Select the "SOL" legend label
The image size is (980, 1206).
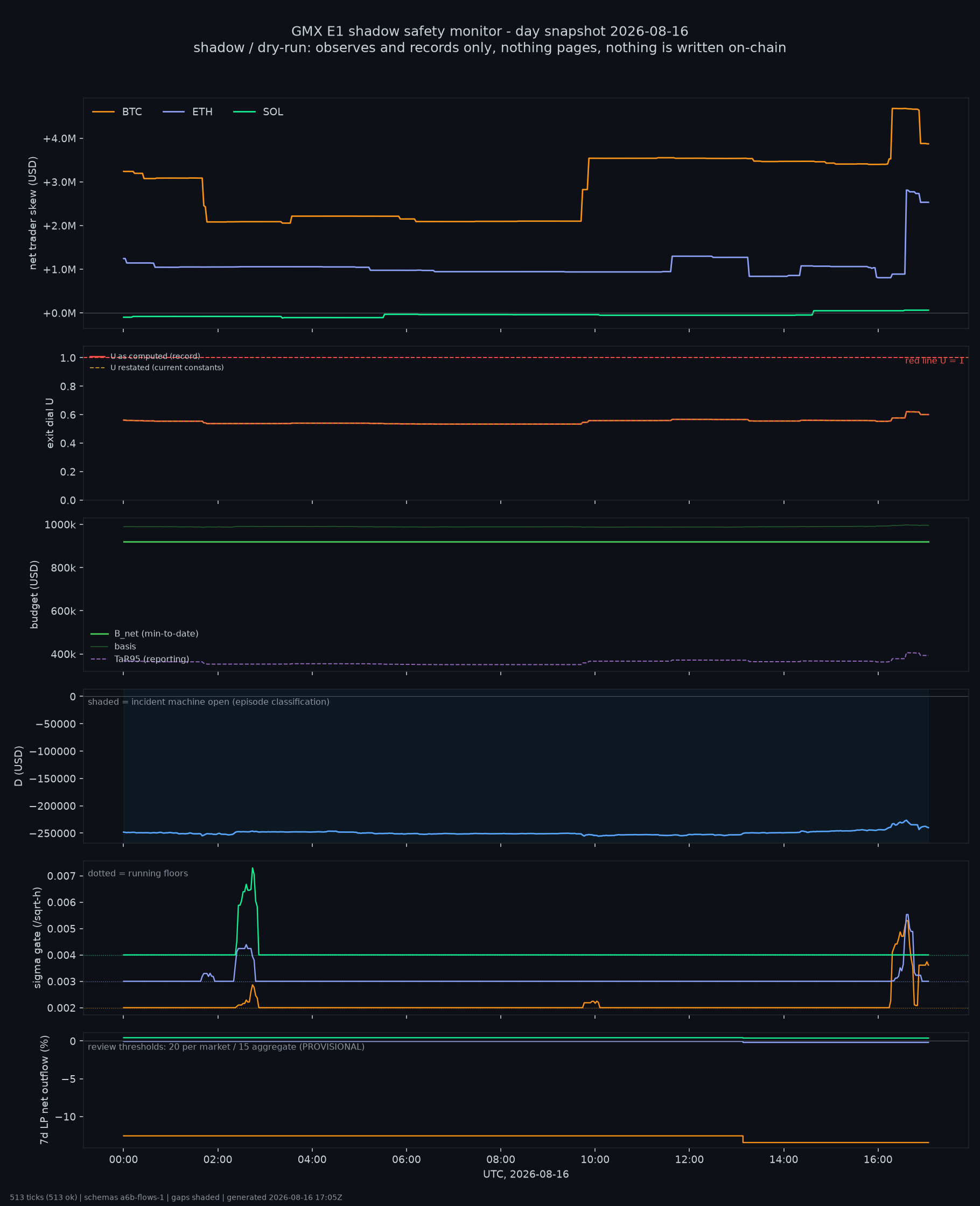tap(273, 112)
